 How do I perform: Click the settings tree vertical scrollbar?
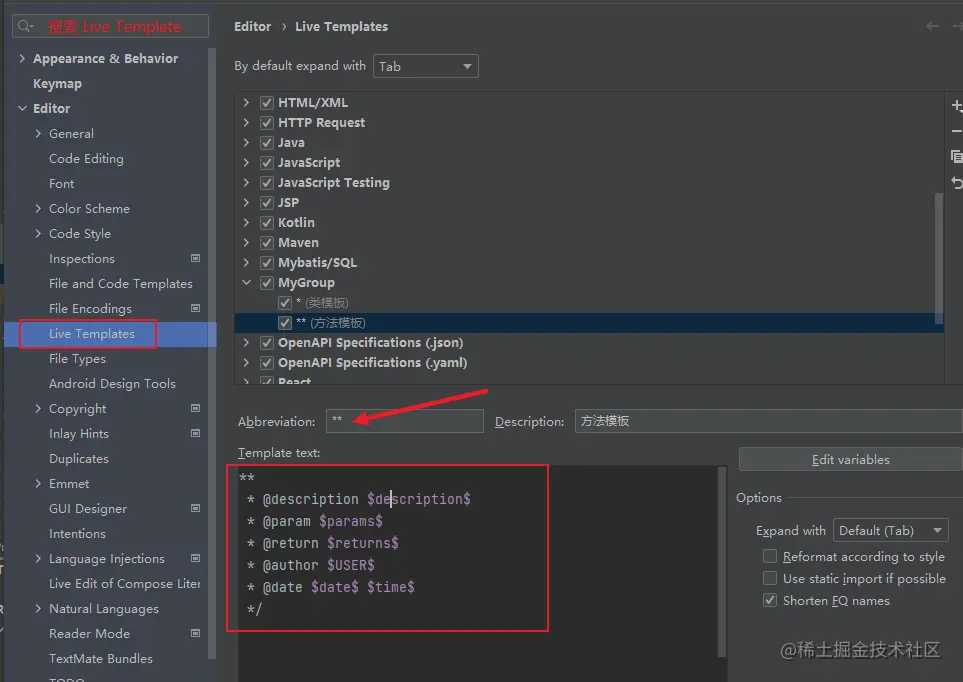(x=212, y=353)
